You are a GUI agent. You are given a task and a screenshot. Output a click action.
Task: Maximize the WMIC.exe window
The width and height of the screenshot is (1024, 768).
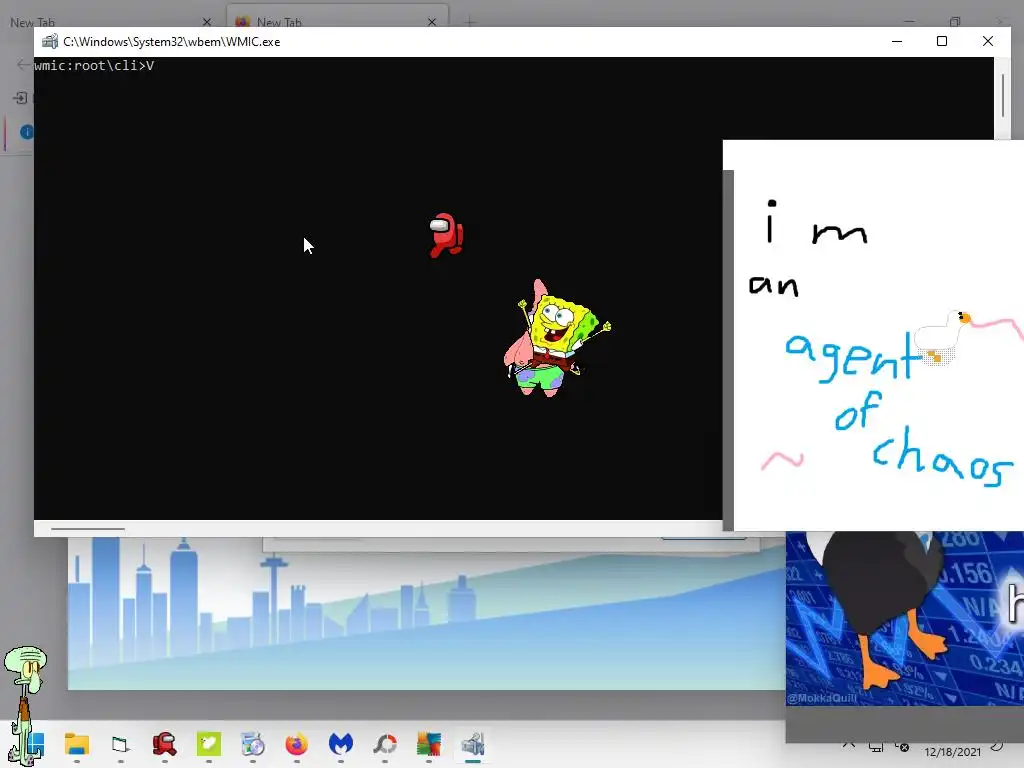[942, 41]
